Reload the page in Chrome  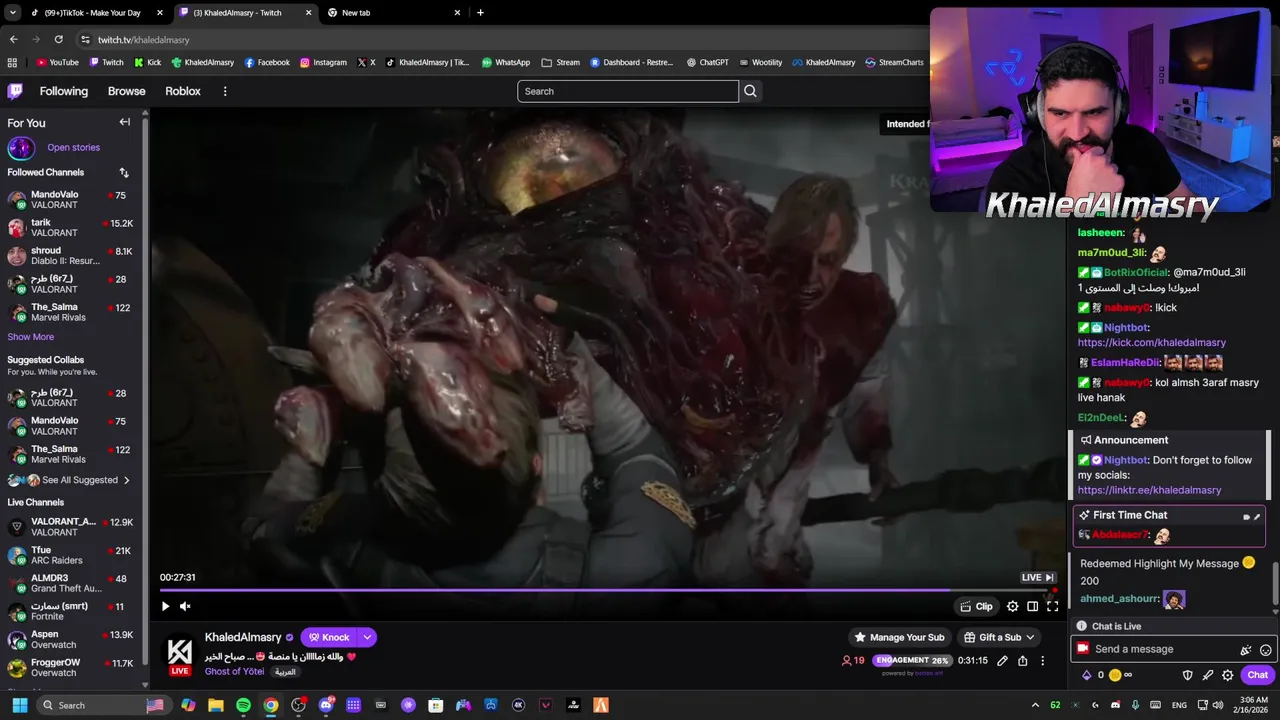(x=58, y=39)
